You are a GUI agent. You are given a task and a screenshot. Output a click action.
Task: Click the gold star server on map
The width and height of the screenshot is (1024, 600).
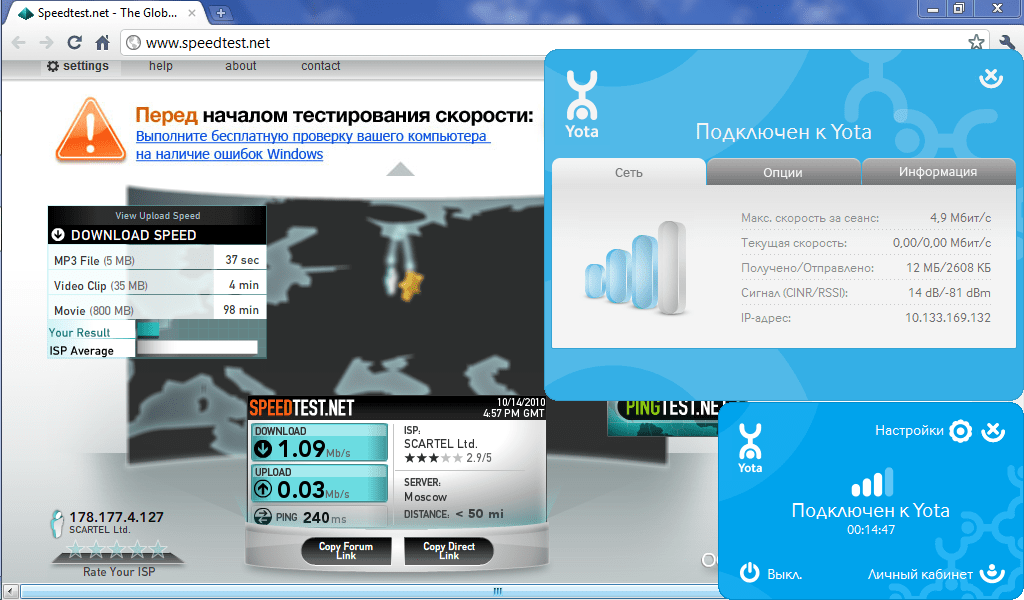[411, 286]
